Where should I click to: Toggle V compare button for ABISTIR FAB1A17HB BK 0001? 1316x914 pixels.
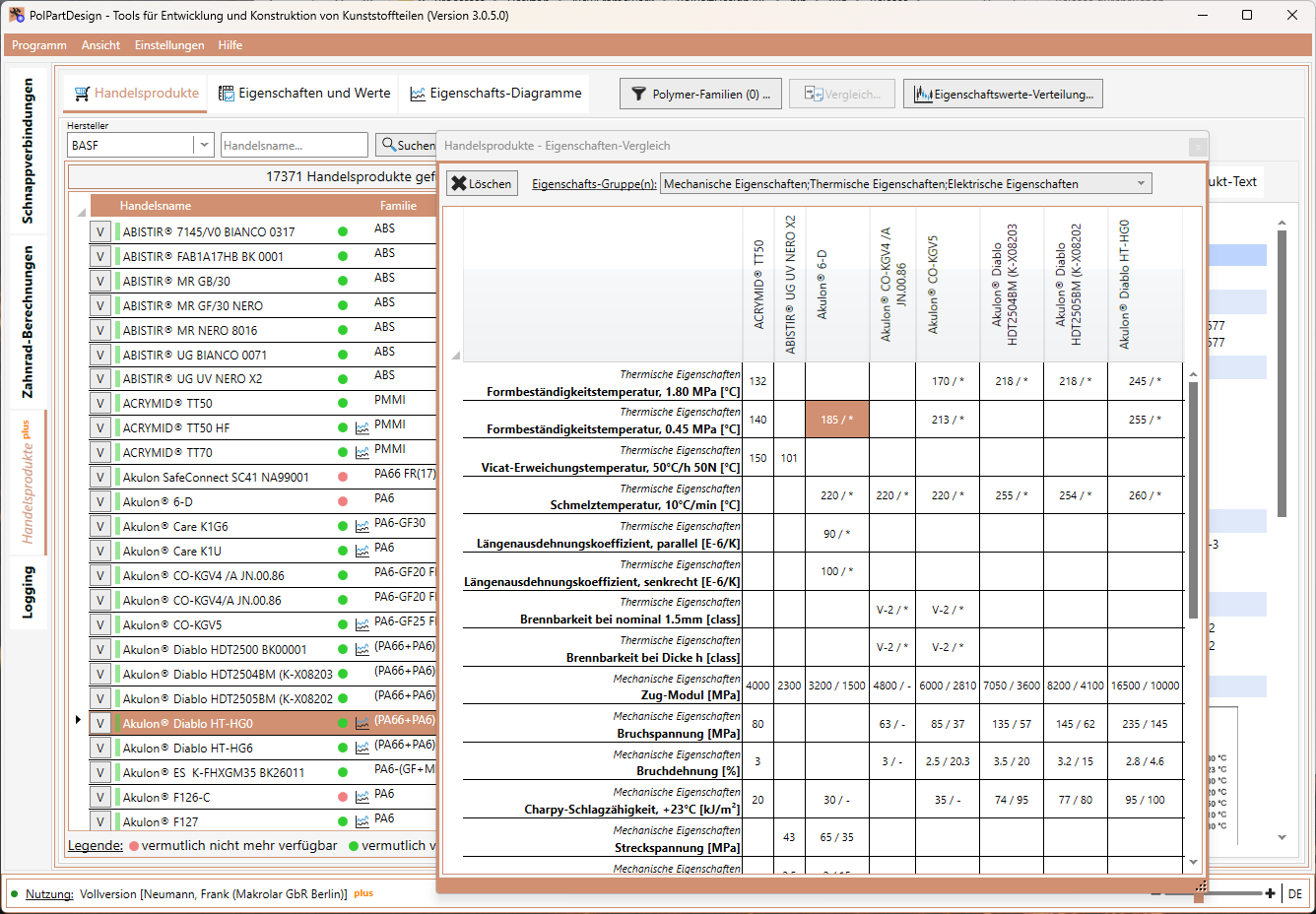(x=100, y=257)
